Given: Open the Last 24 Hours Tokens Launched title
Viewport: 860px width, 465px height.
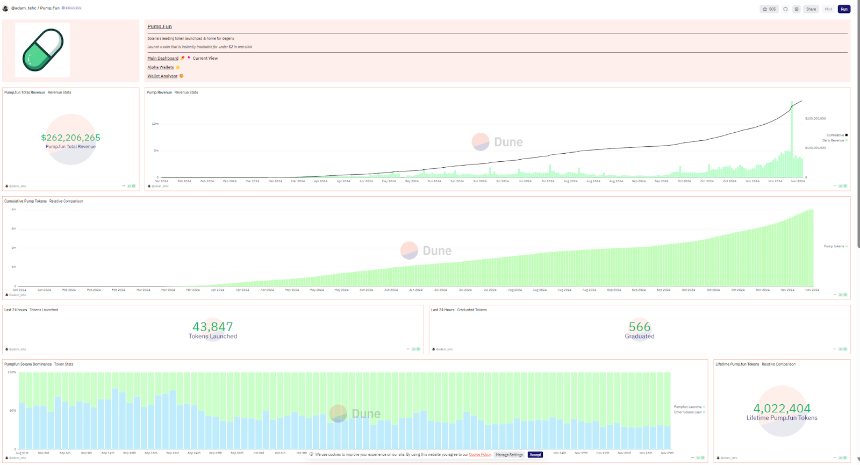Looking at the screenshot, I should click(31, 310).
